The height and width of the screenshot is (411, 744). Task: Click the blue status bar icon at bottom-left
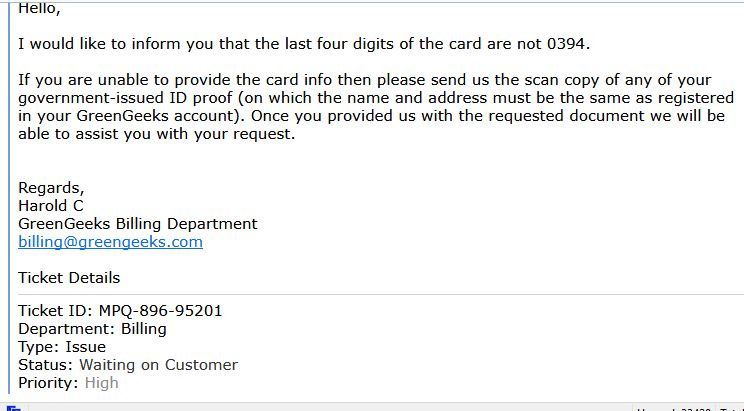pos(14,408)
